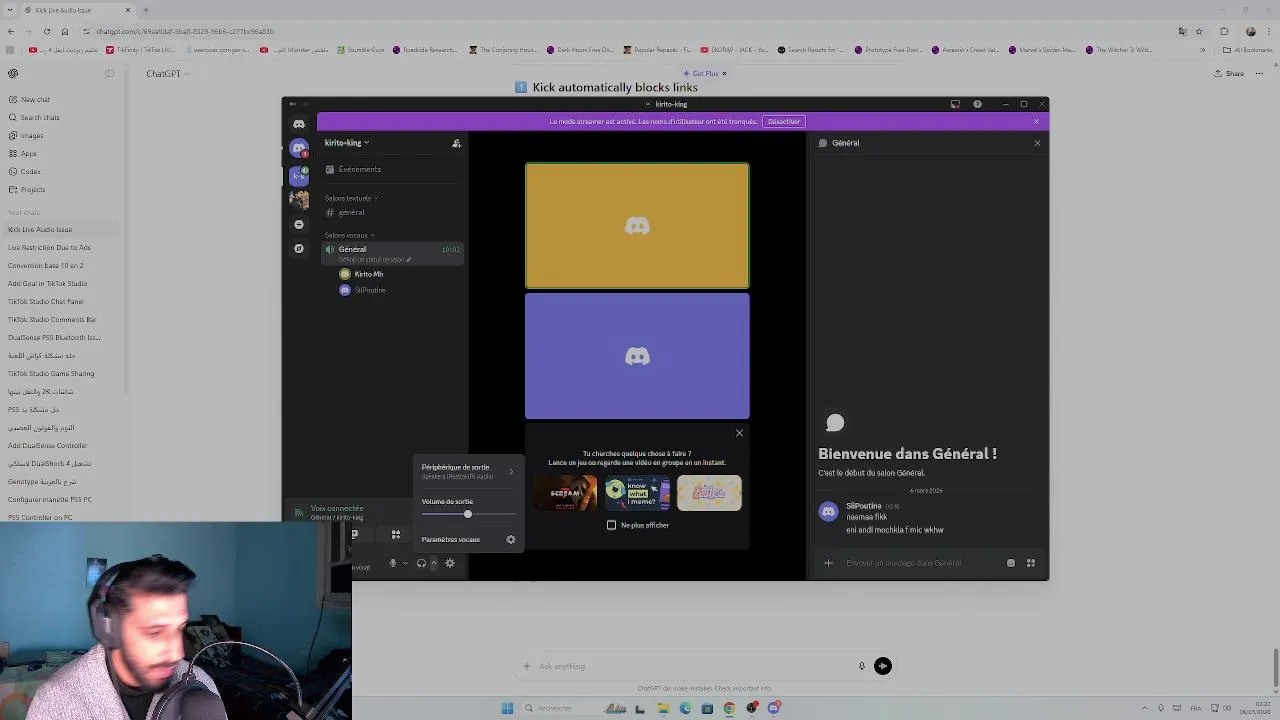Open Discord user settings gear
The image size is (1280, 720).
(x=450, y=563)
